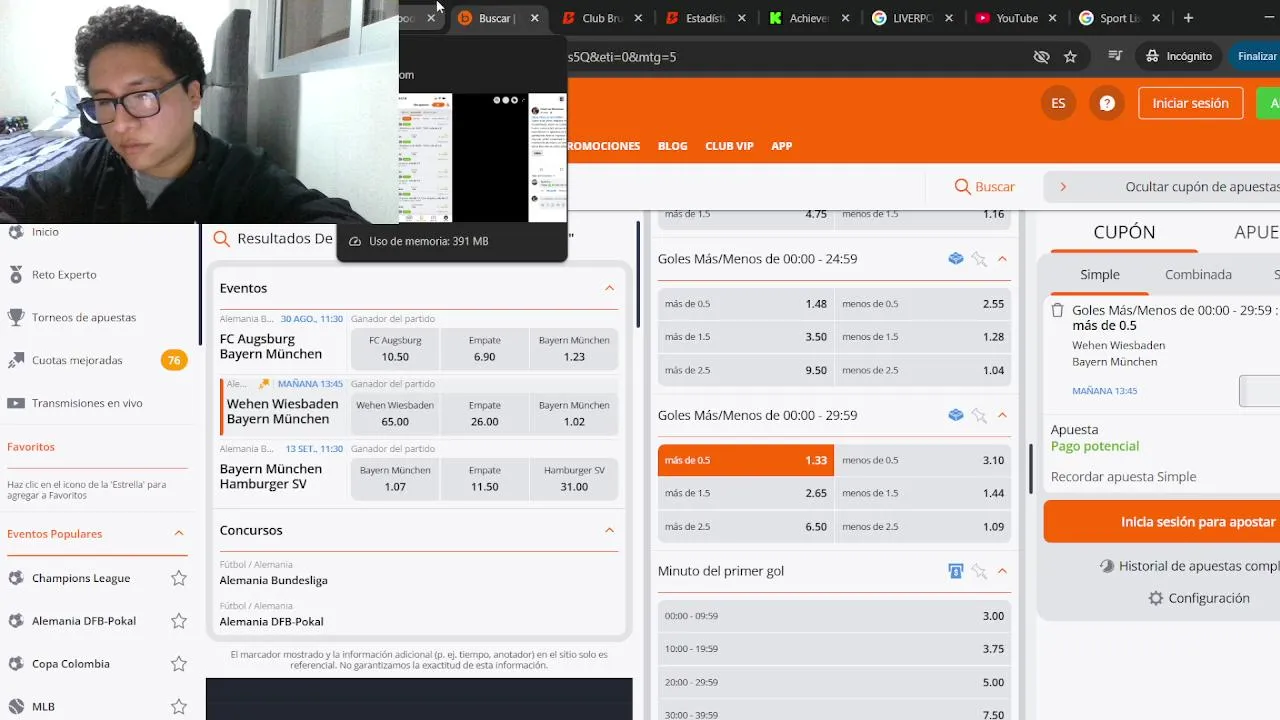This screenshot has height=720, width=1280.
Task: Open the CLUB VIP menu item
Action: pos(729,146)
